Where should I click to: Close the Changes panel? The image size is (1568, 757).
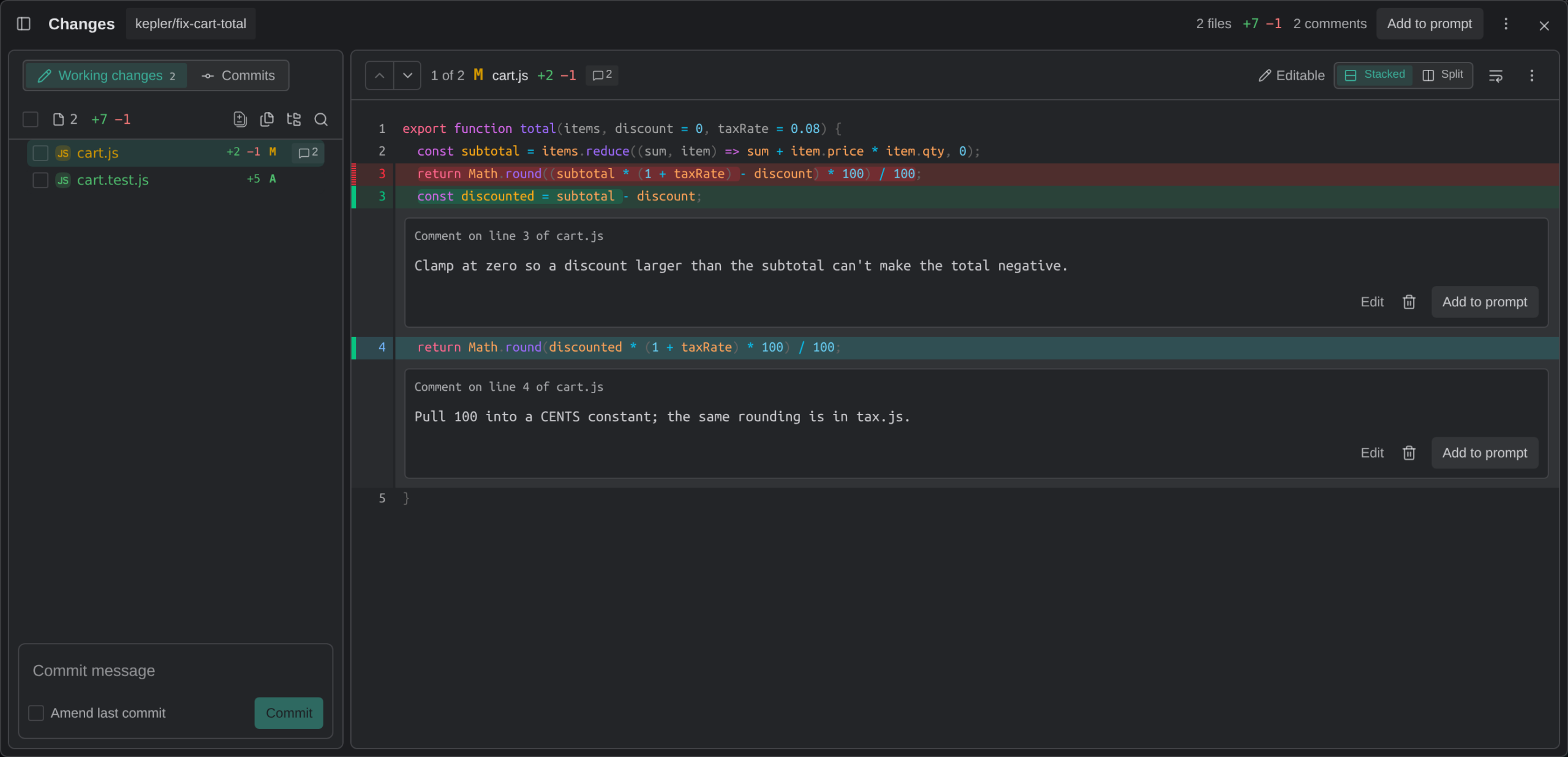[1544, 26]
